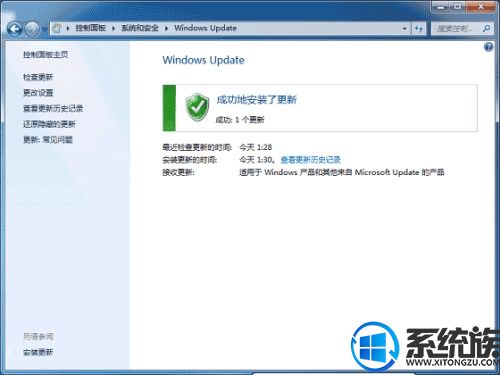Click the Back navigation arrow button
The width and height of the screenshot is (500, 375).
(14, 29)
